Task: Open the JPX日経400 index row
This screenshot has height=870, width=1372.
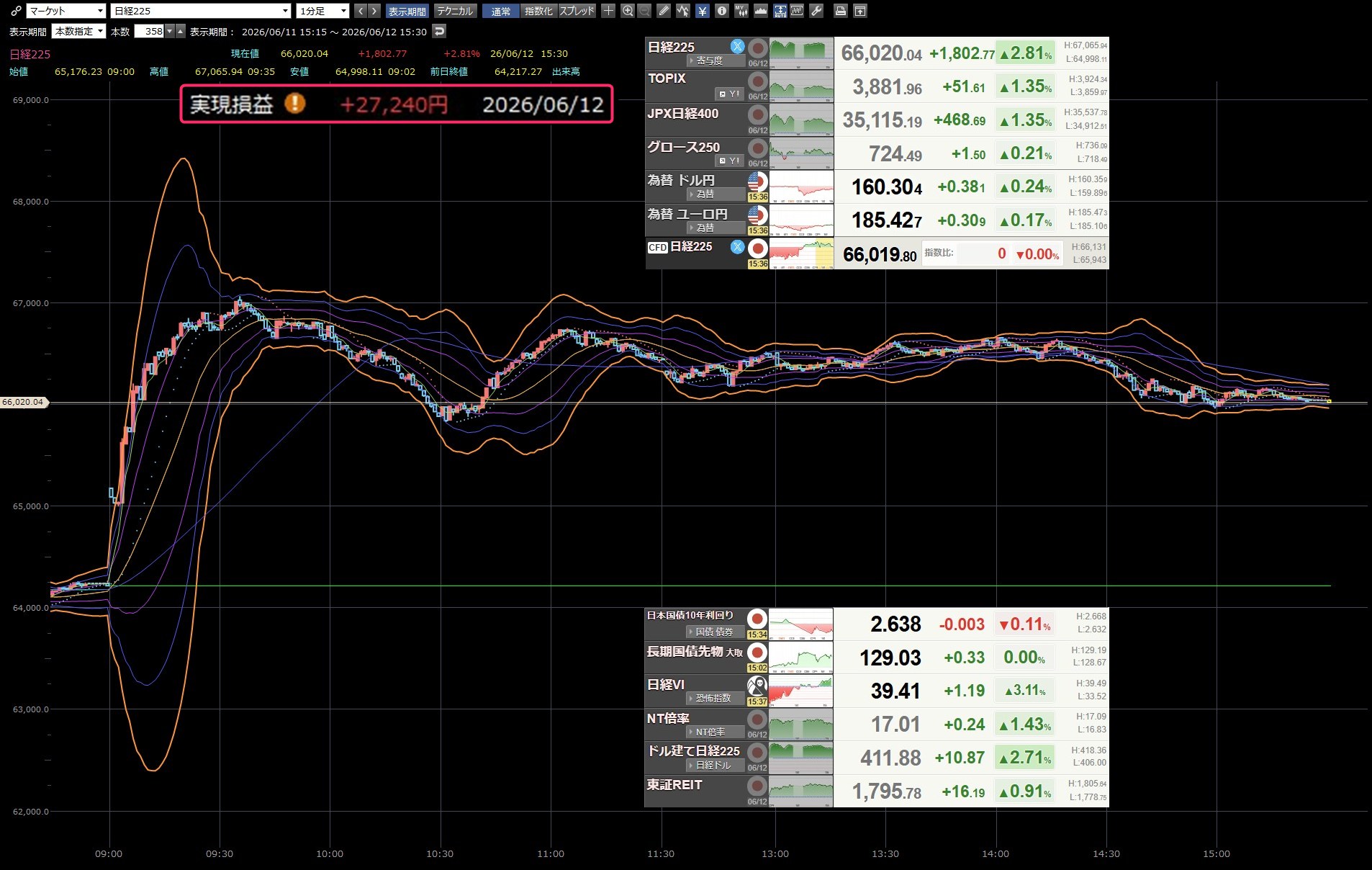Action: click(x=877, y=120)
